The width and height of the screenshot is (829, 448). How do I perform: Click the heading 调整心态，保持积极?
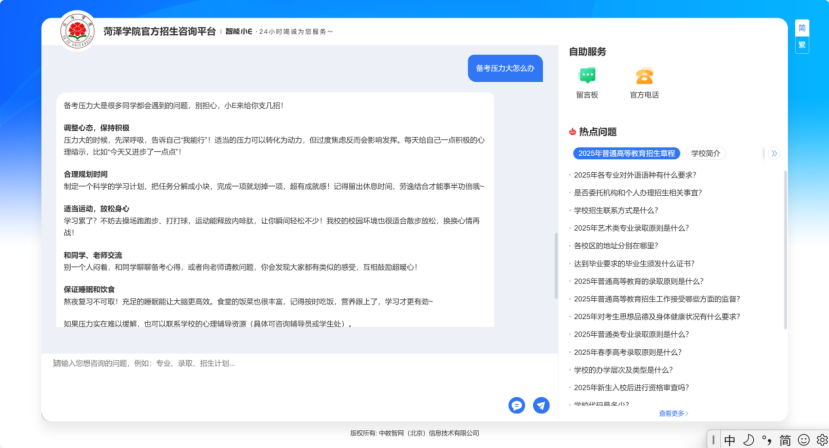tap(96, 128)
